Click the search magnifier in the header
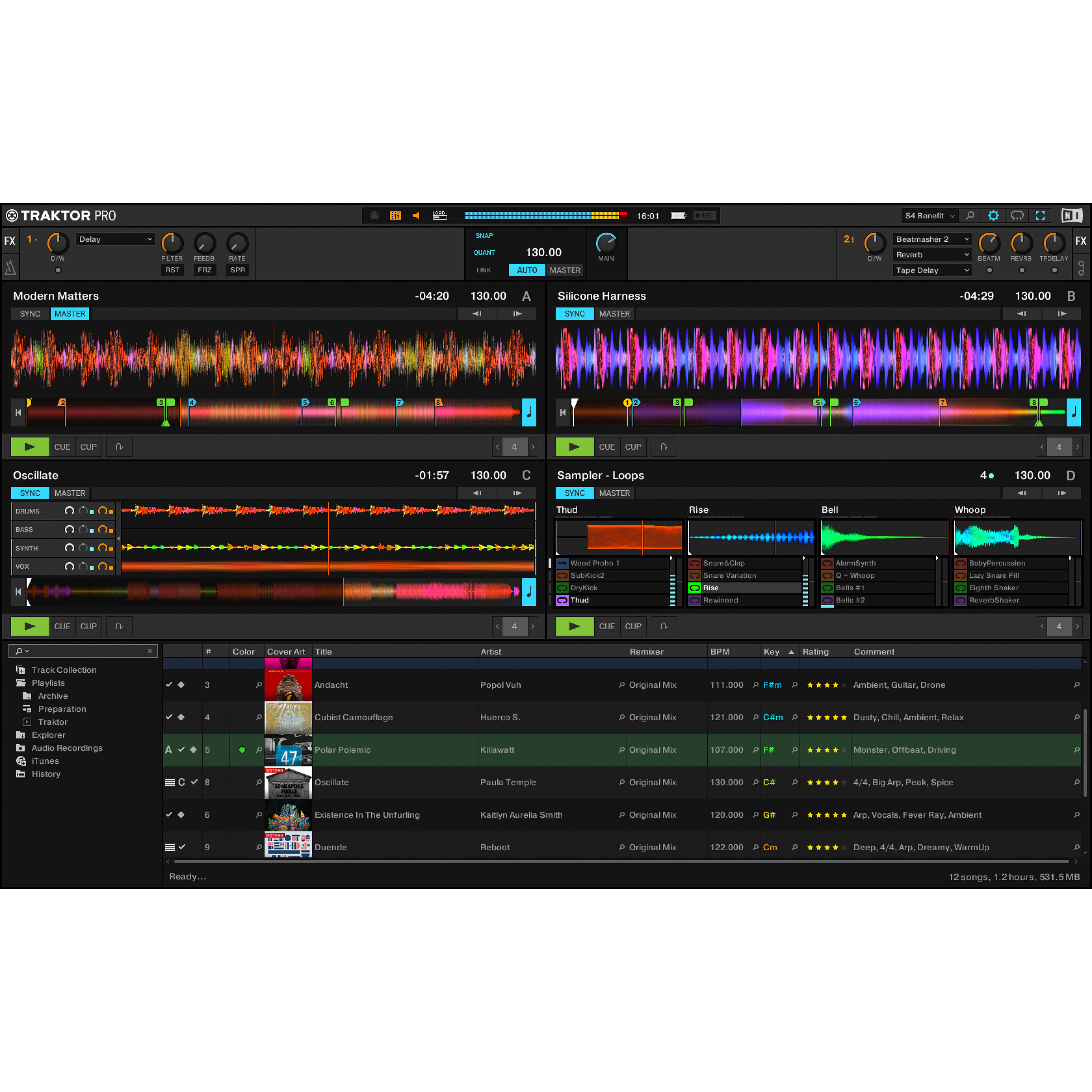The image size is (1092, 1092). pos(970,215)
